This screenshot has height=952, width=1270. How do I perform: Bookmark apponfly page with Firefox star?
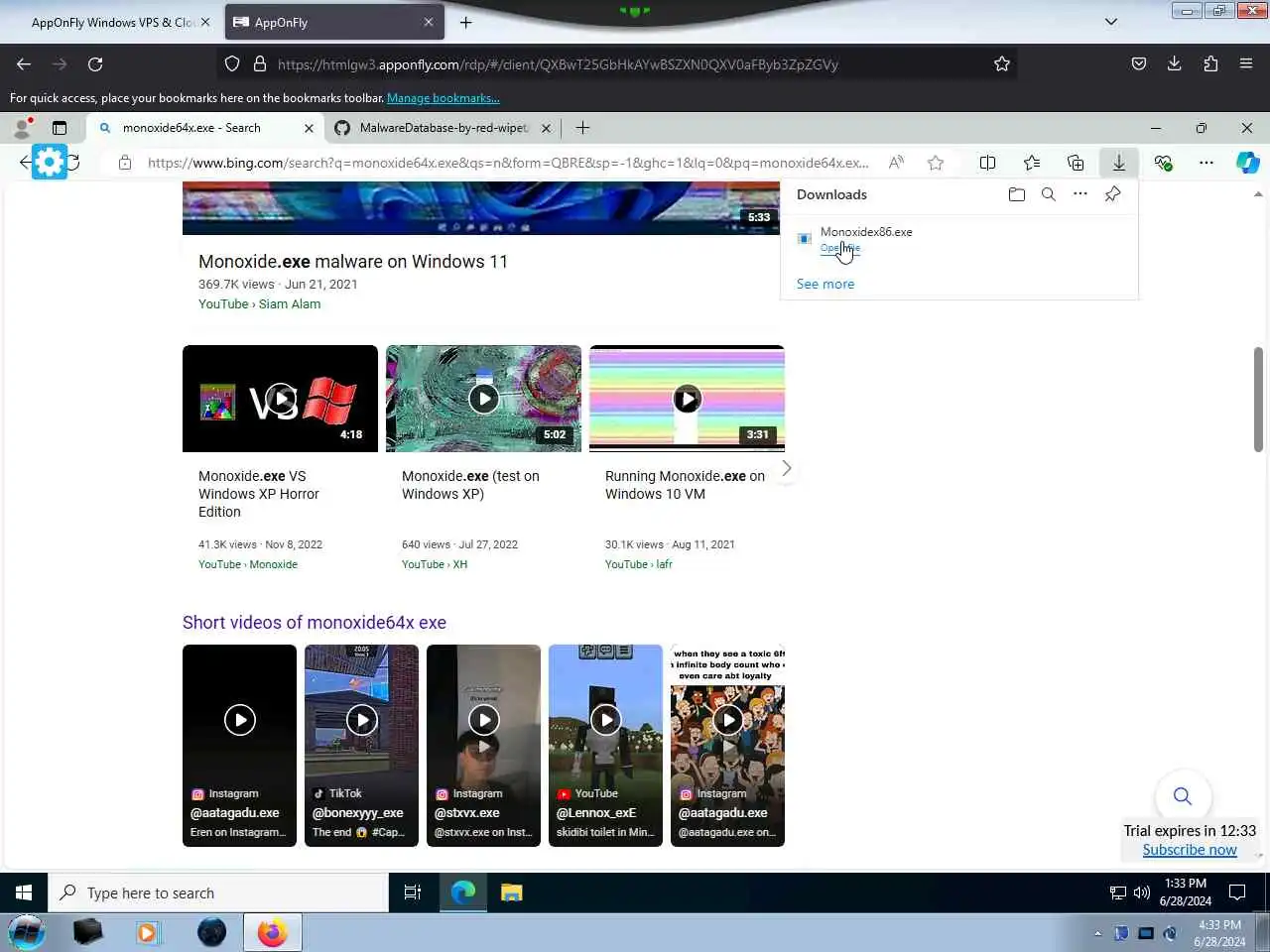[1002, 64]
